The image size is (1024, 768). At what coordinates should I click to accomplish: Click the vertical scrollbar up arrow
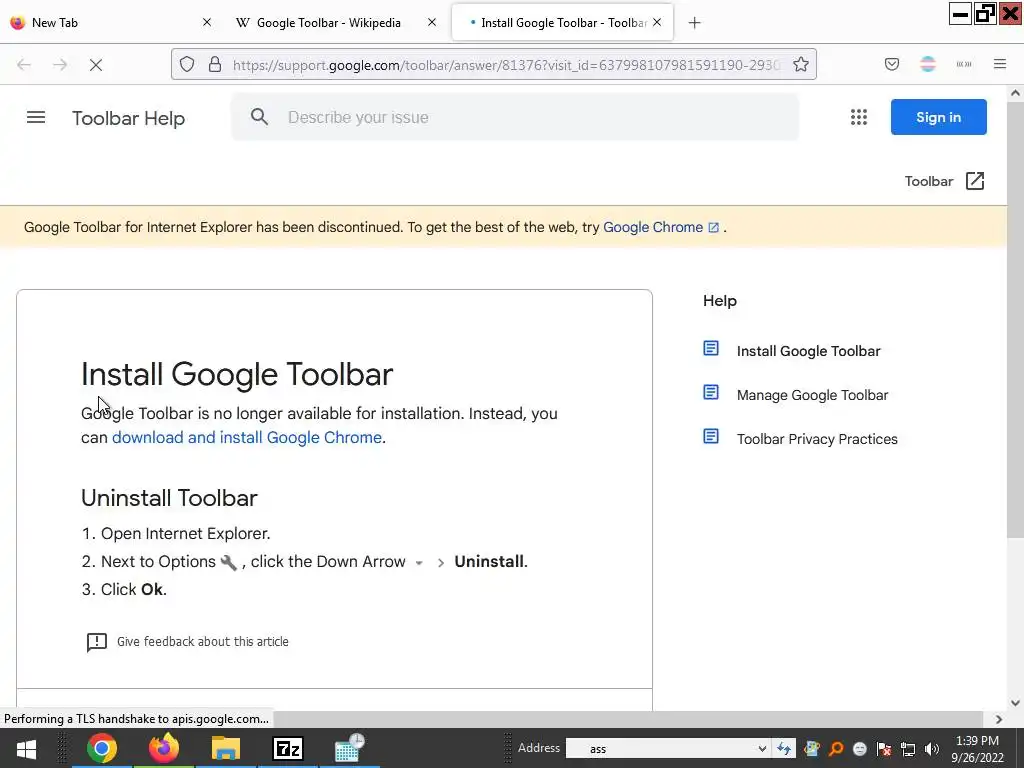(x=1015, y=93)
